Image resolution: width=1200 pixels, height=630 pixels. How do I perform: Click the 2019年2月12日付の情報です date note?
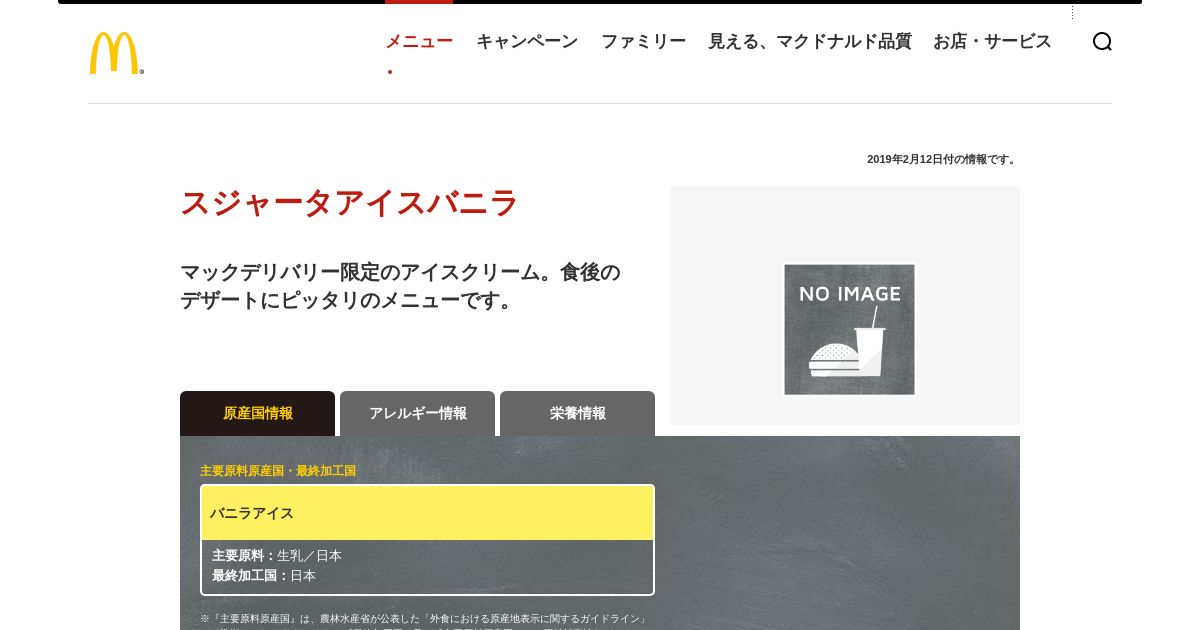click(x=942, y=159)
